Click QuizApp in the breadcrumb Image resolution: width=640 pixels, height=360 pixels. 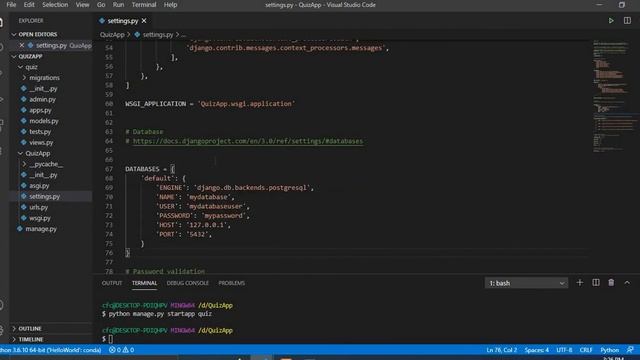(x=112, y=35)
